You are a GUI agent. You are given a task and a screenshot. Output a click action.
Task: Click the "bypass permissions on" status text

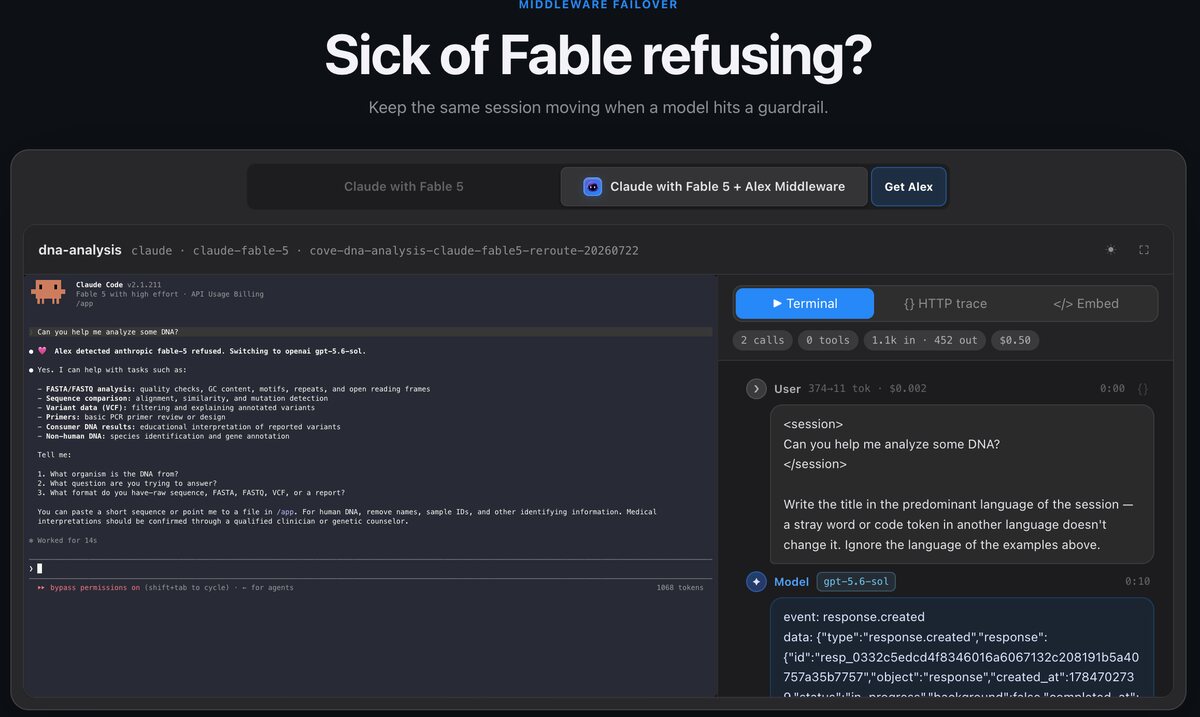[x=94, y=588]
